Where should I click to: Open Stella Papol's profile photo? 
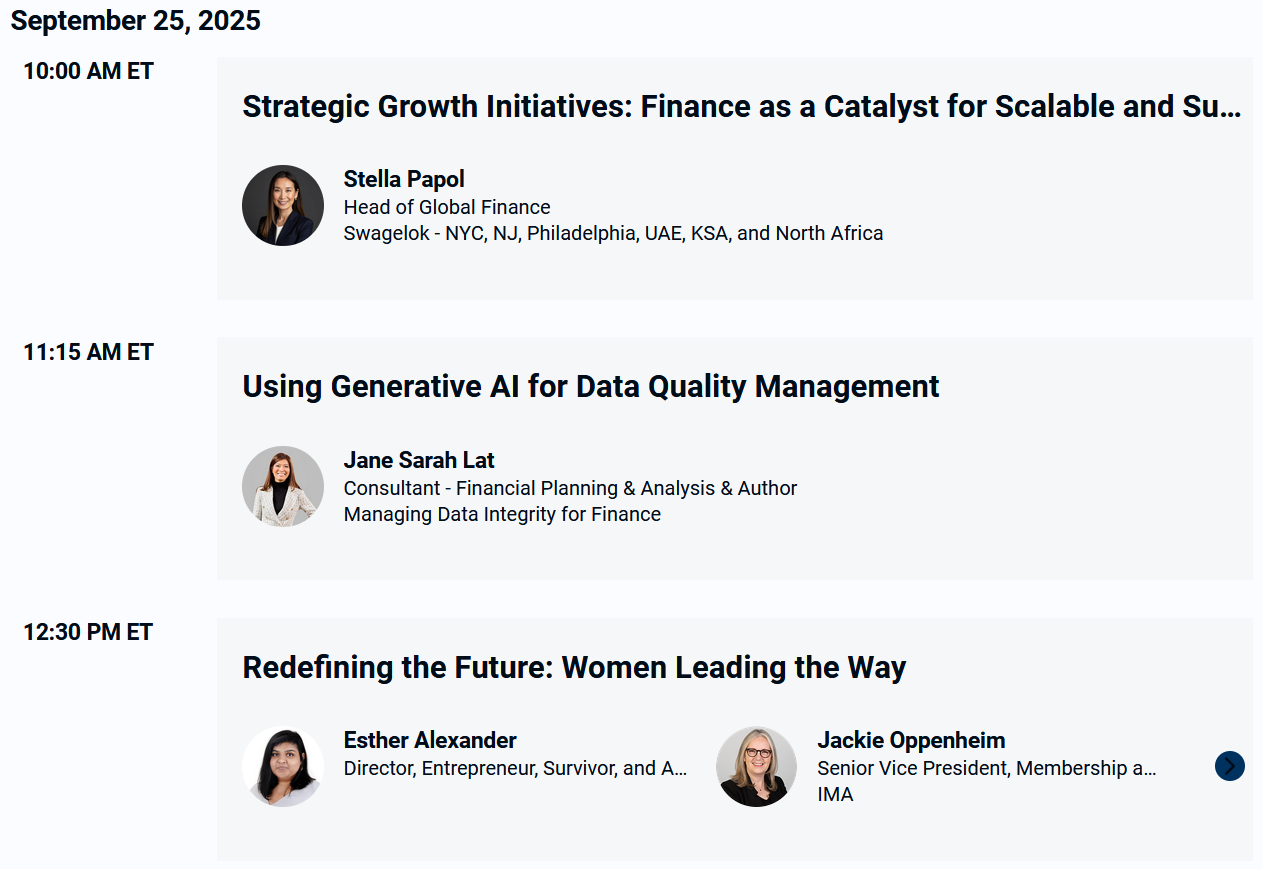point(283,205)
